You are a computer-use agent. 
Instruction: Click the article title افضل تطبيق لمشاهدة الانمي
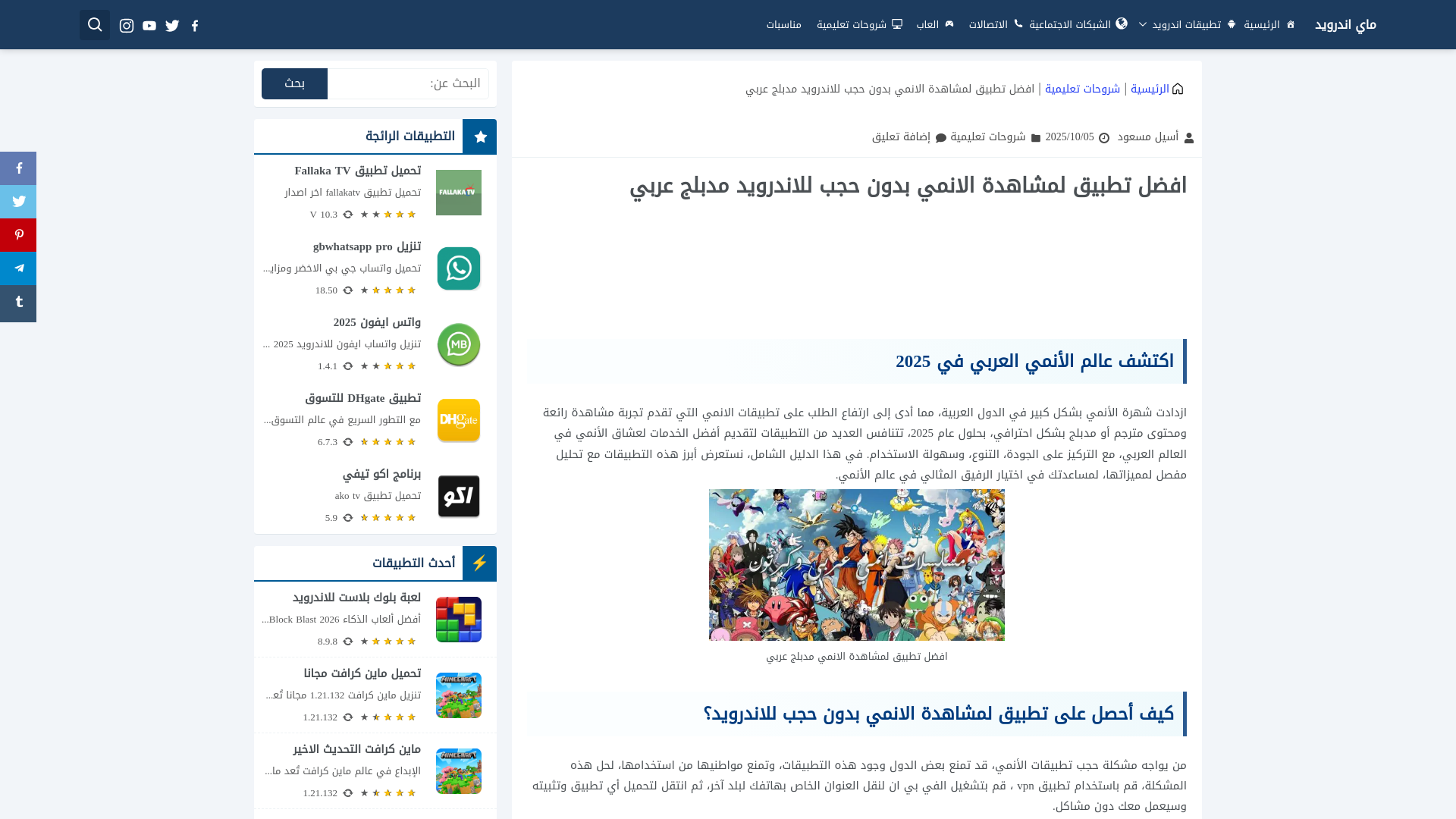[908, 186]
